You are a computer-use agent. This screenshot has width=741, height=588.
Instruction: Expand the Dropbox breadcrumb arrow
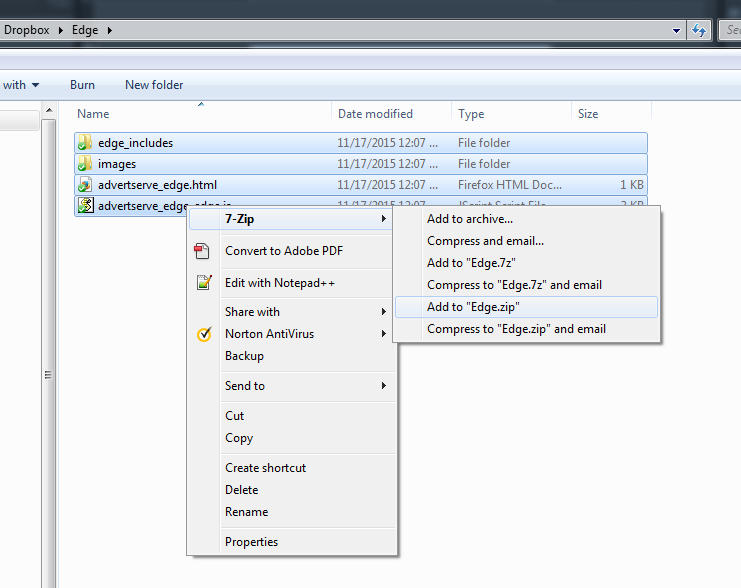click(60, 30)
